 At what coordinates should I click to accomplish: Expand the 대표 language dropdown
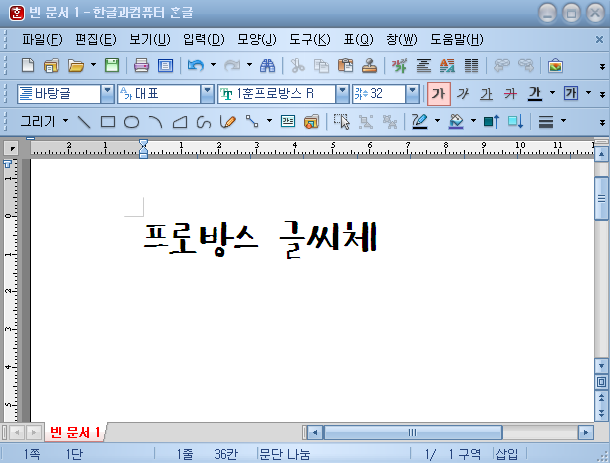click(207, 94)
